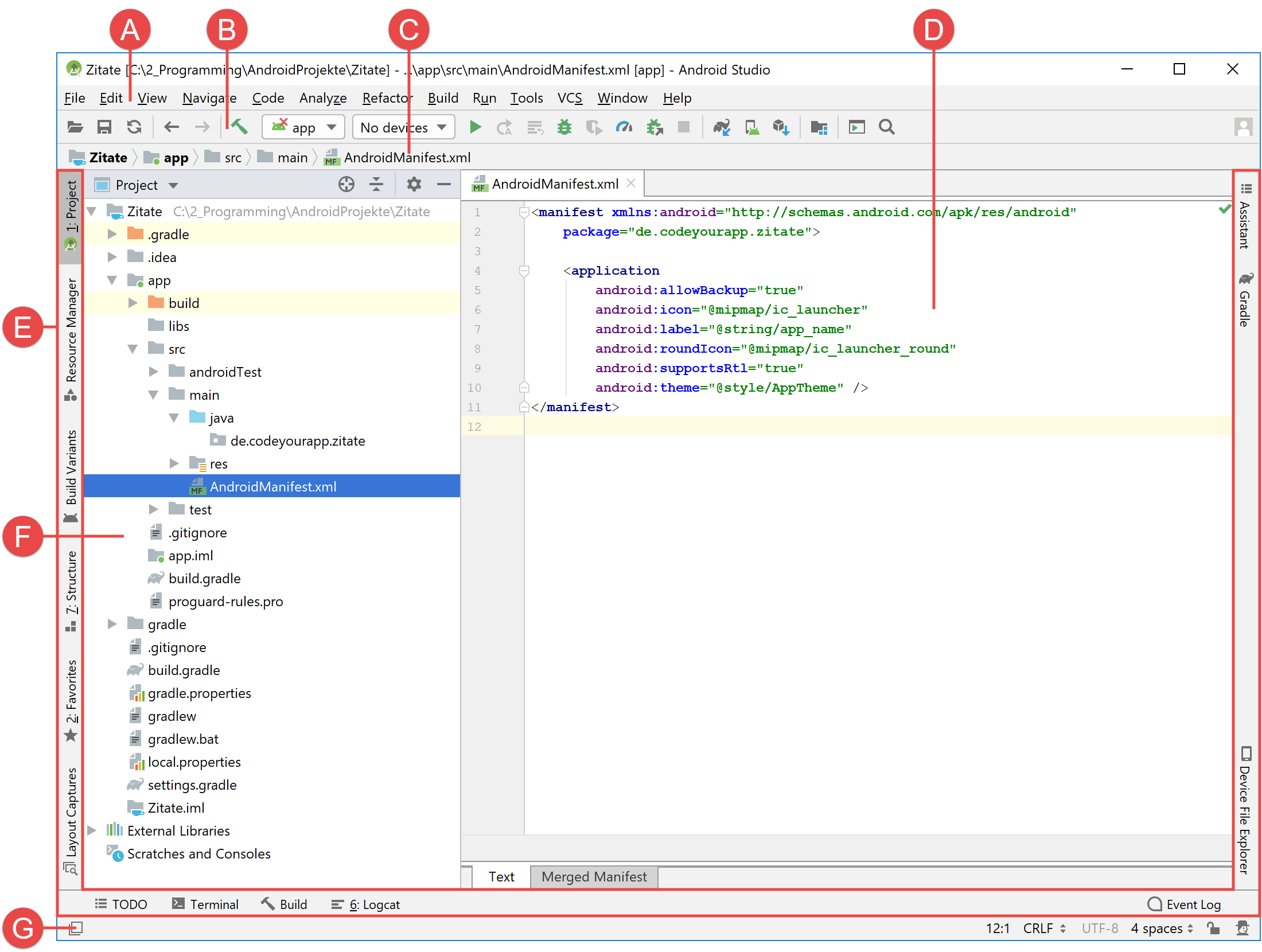
Task: Collapse the app module node
Action: (112, 280)
